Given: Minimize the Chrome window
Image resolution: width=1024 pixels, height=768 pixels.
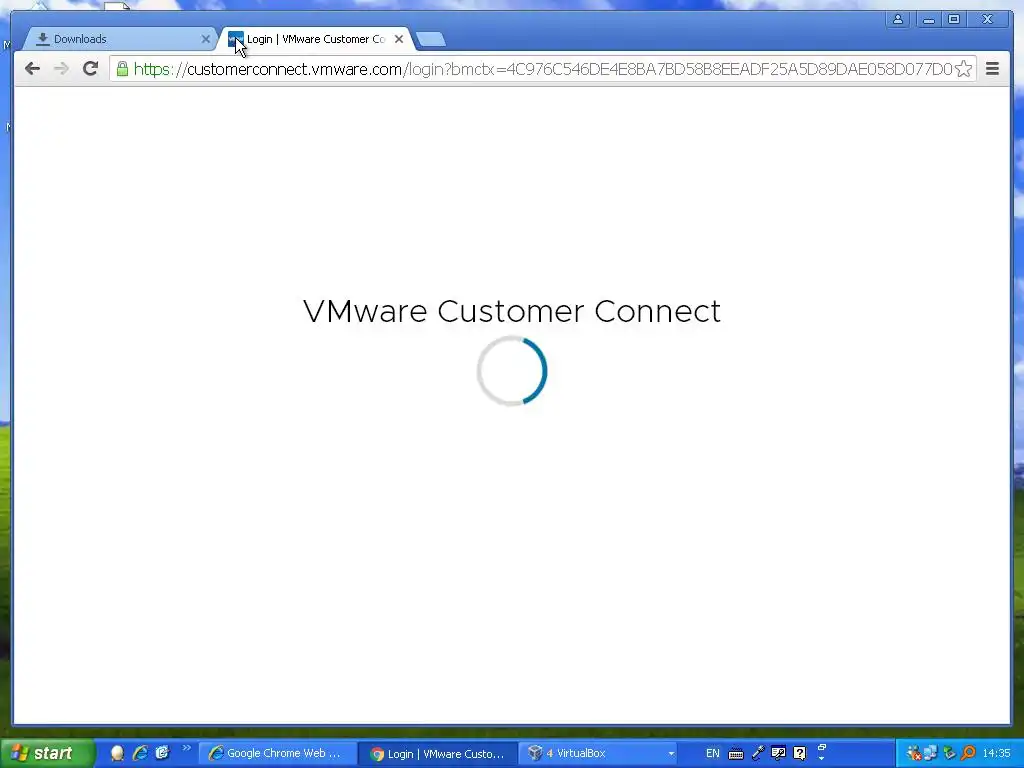Looking at the screenshot, I should tap(929, 20).
